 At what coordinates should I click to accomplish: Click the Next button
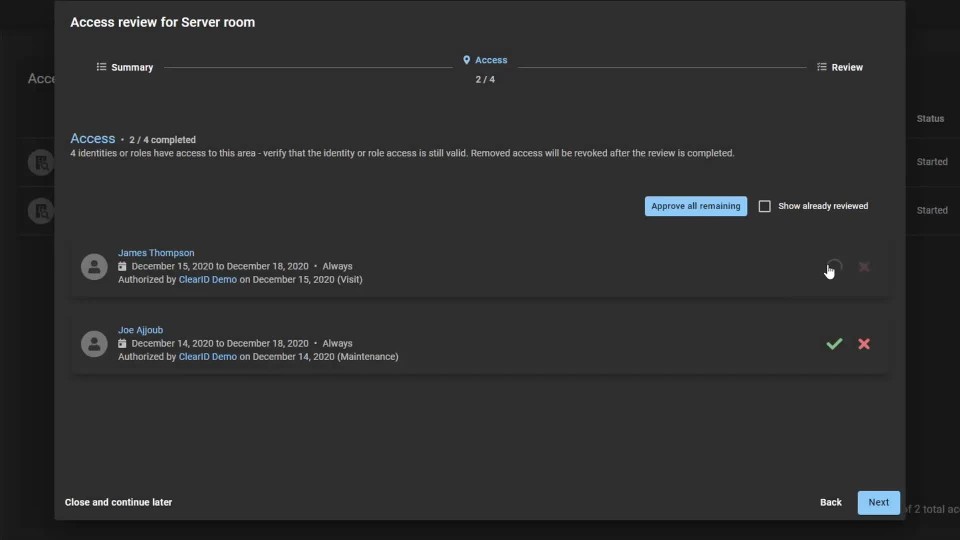pos(878,502)
